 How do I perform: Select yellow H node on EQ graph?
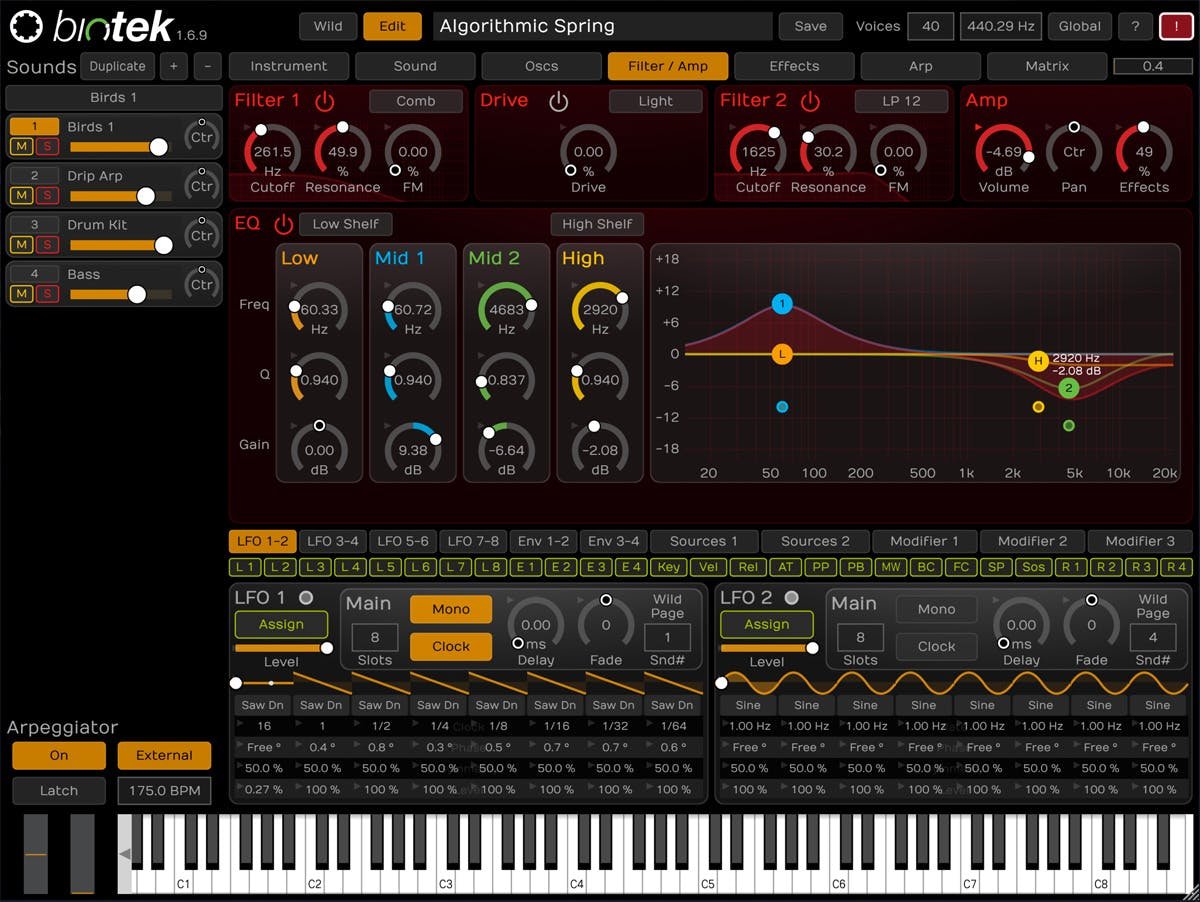(1038, 361)
